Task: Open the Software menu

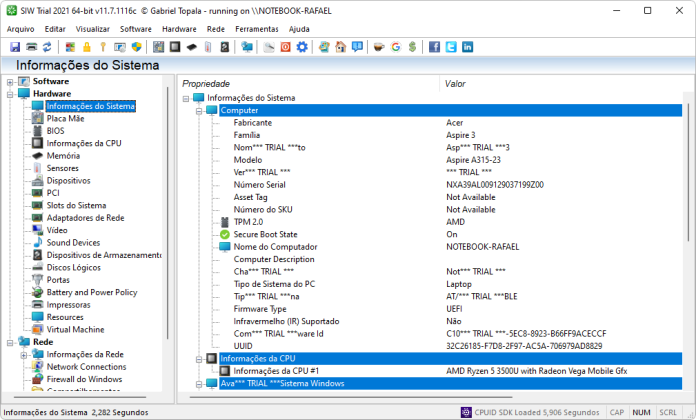Action: [135, 29]
